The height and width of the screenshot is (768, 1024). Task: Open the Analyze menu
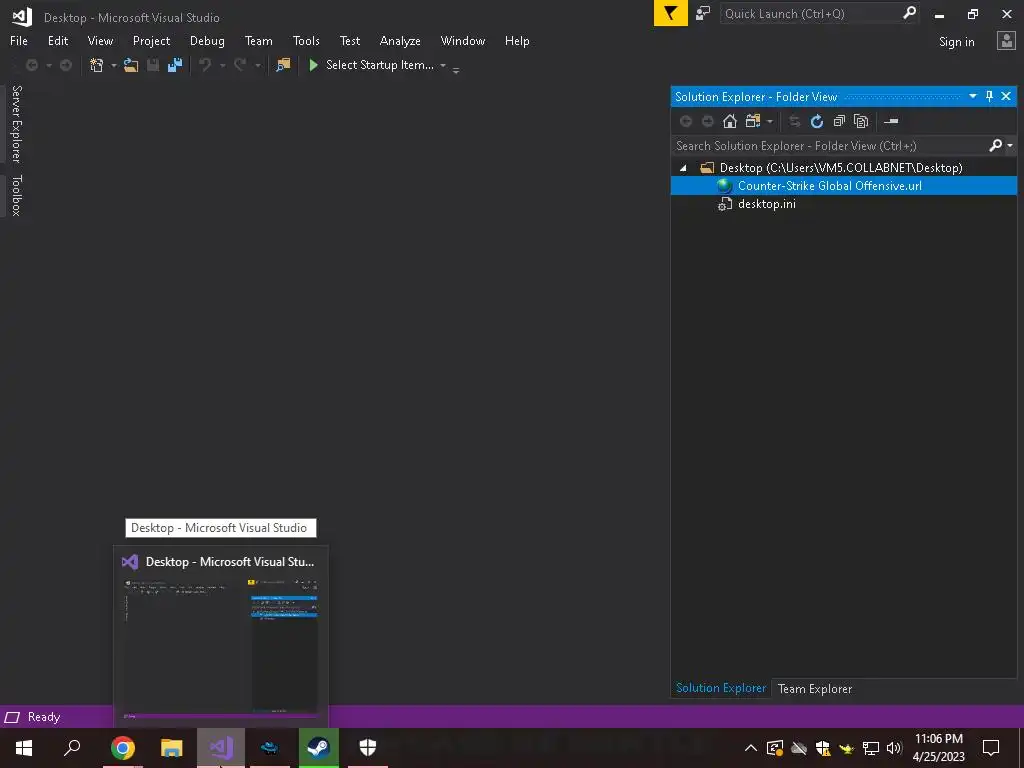click(x=400, y=40)
